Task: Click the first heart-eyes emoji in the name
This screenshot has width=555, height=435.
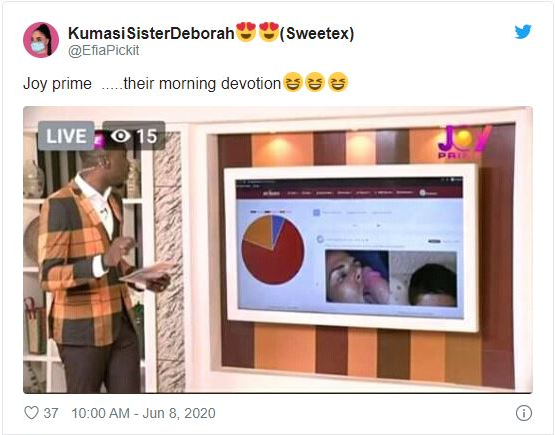Action: click(246, 32)
